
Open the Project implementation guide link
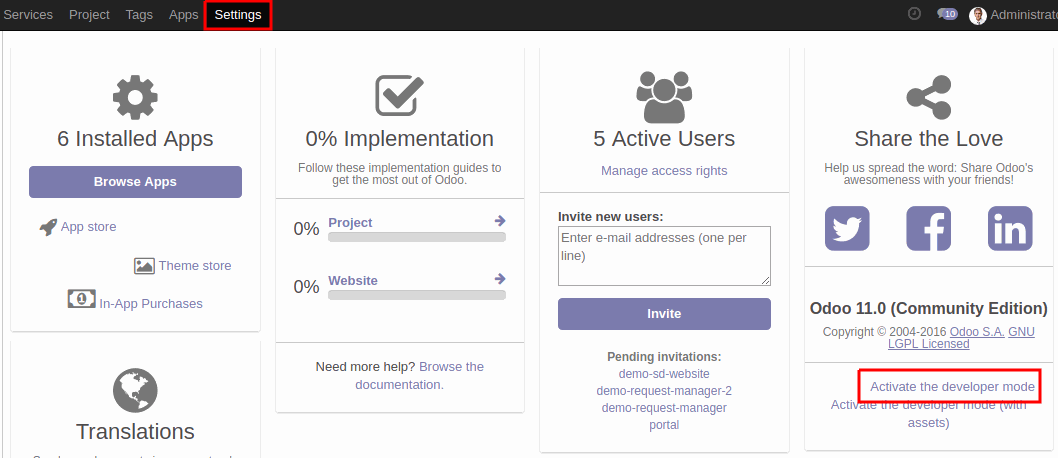pyautogui.click(x=350, y=223)
